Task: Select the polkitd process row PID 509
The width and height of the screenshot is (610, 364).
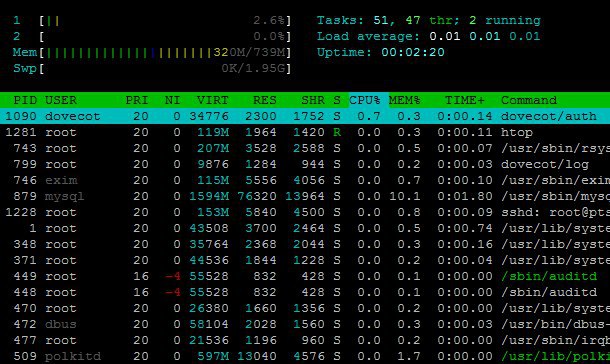Action: pyautogui.click(x=305, y=356)
